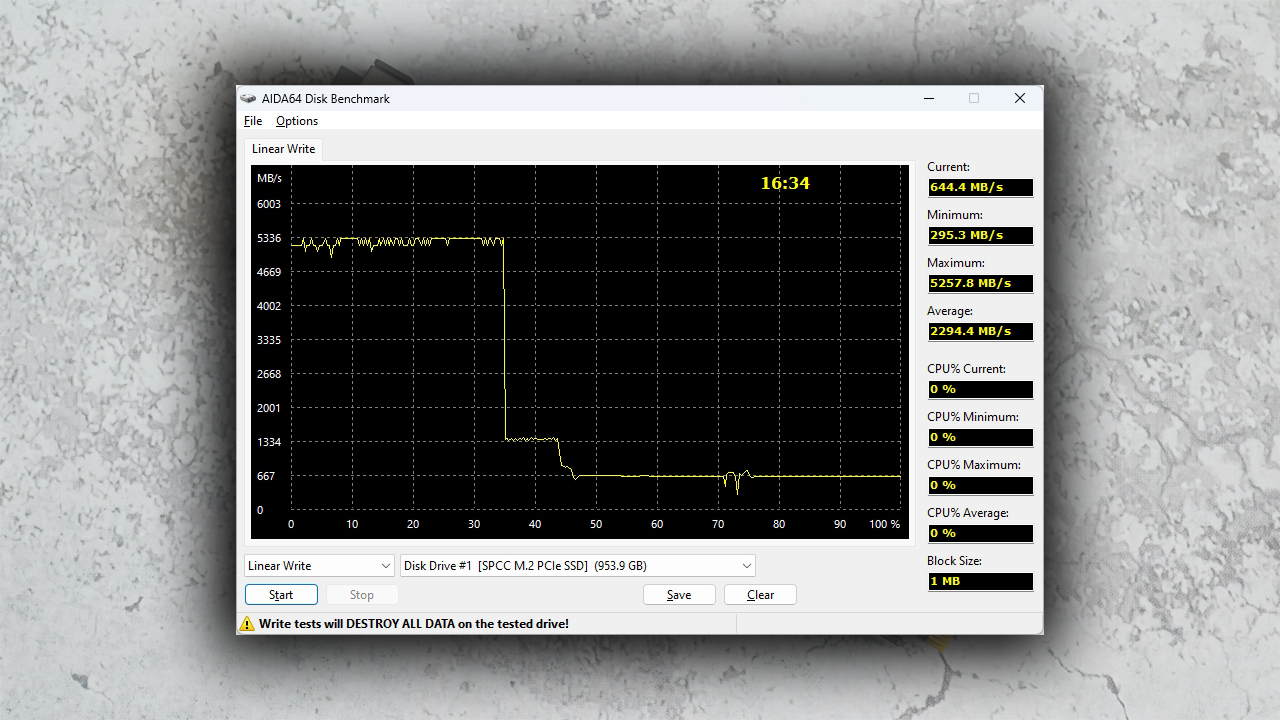Click the MB/s unit label in graph
This screenshot has width=1280, height=720.
click(269, 178)
